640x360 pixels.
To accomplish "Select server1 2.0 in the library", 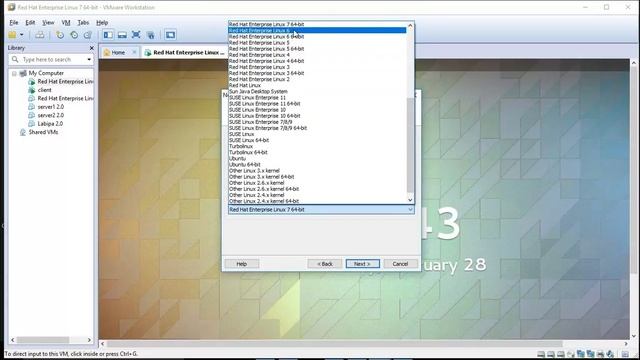I will (x=51, y=107).
